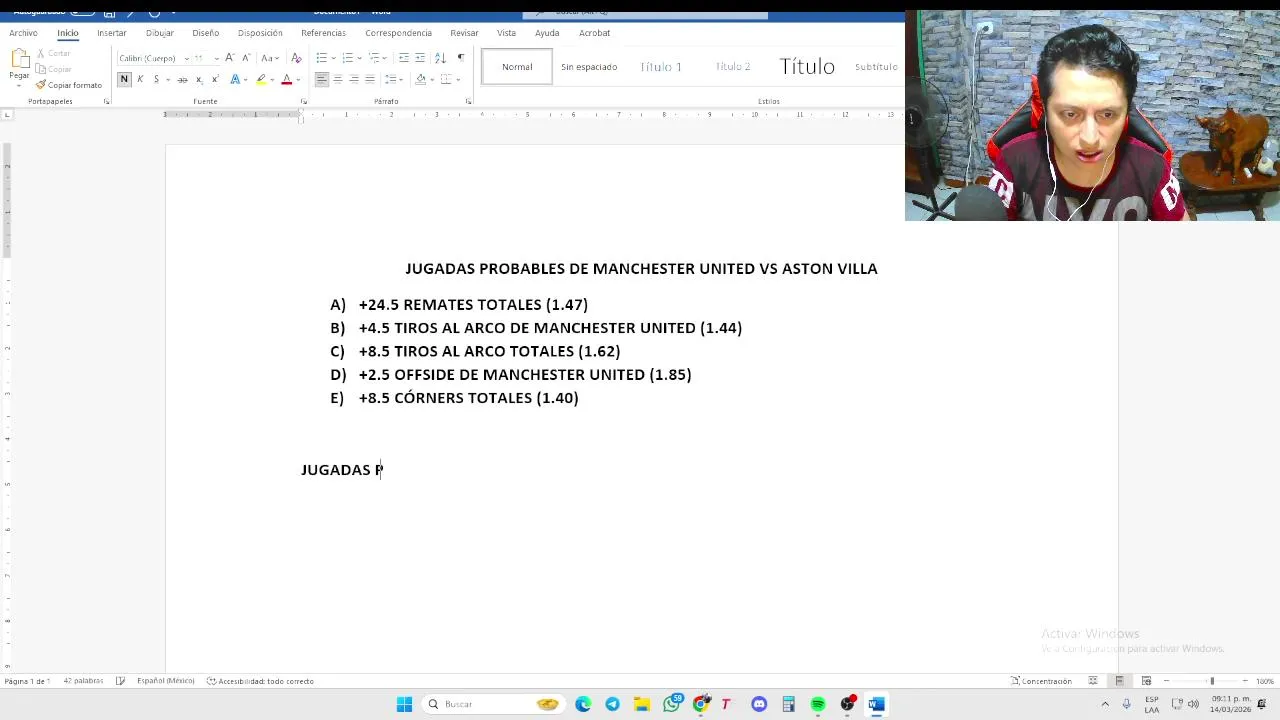Switch to the Insertar tab
Screen dimensions: 1280x720
(112, 33)
